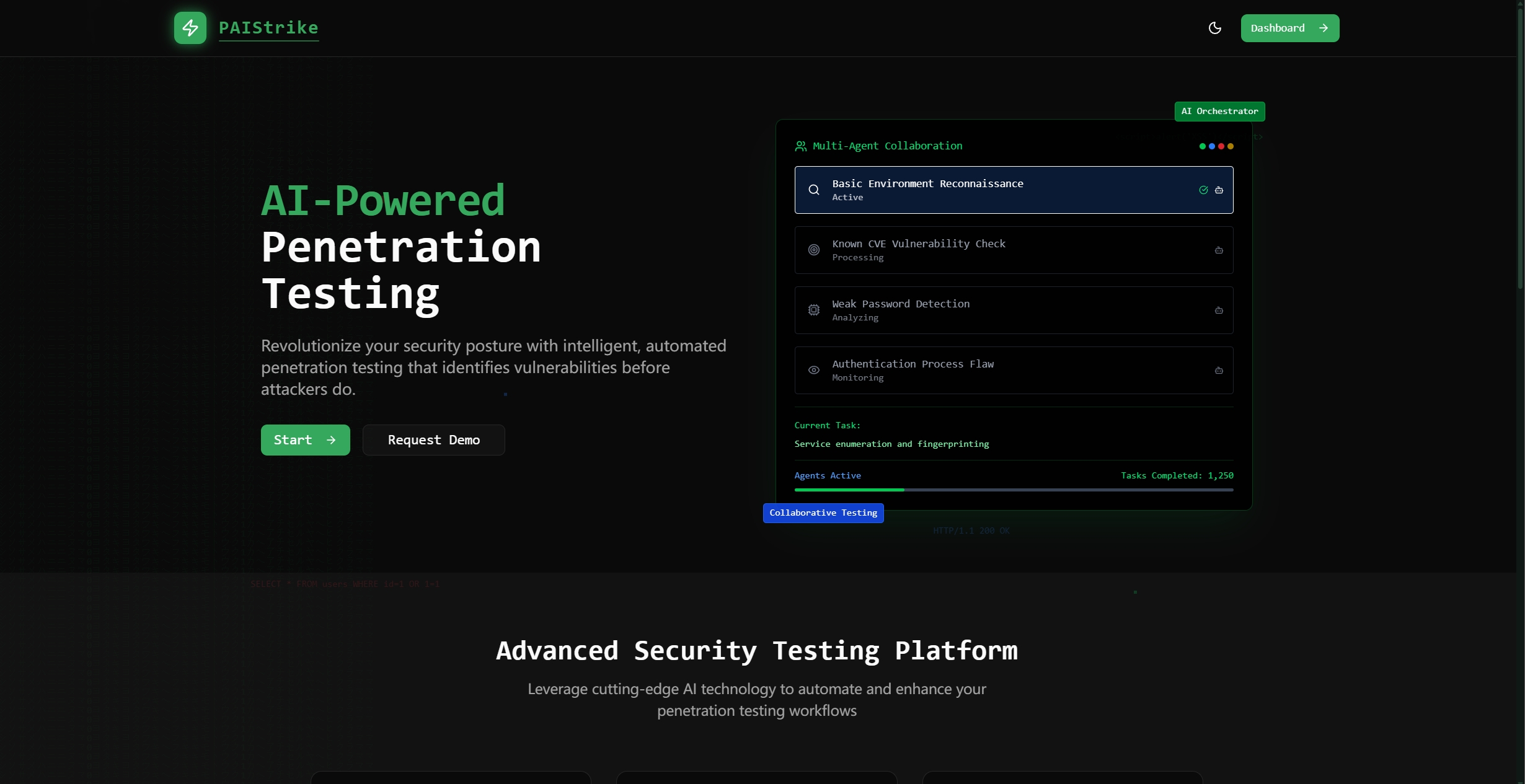1525x784 pixels.
Task: Click the Collaborative Testing blue badge
Action: 823,513
